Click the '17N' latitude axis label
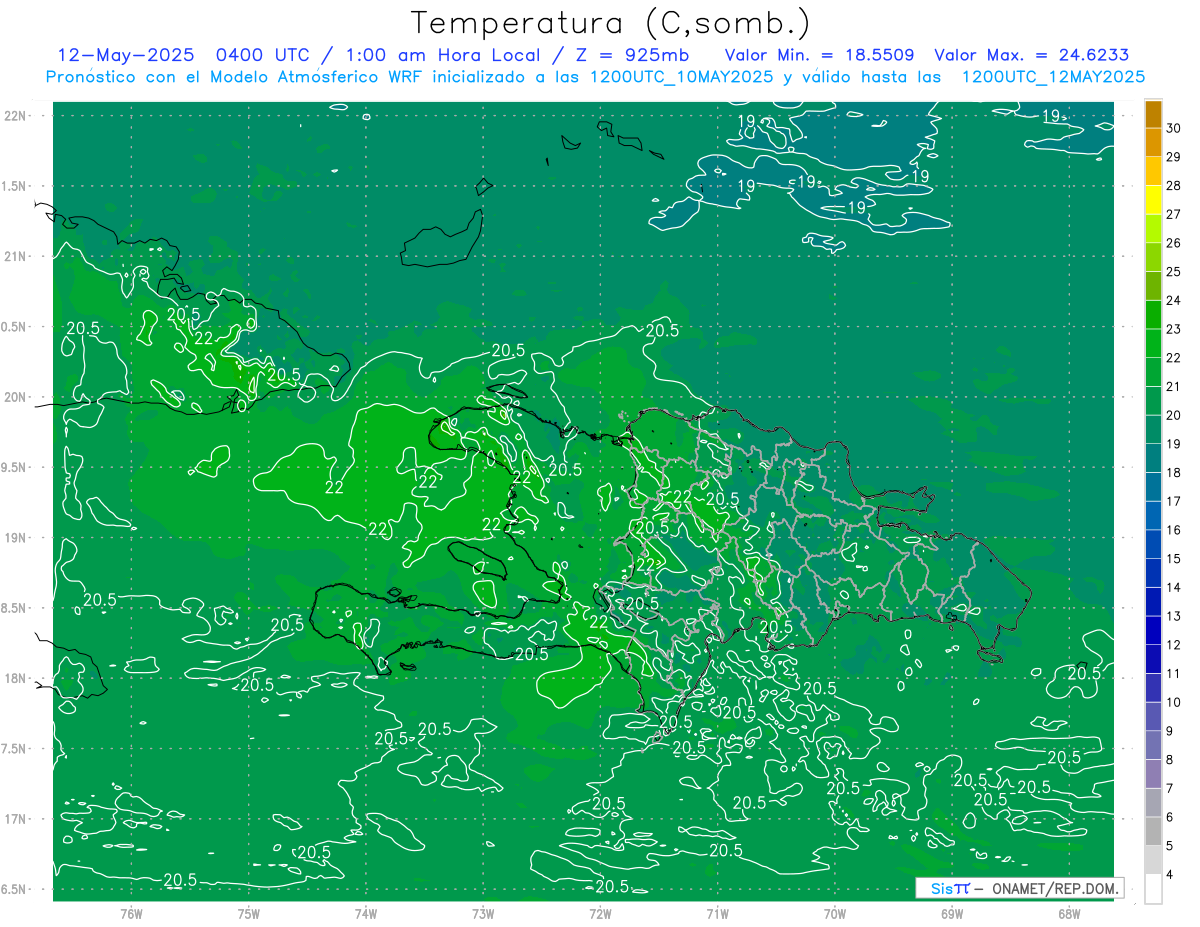The width and height of the screenshot is (1200, 927). coord(14,819)
